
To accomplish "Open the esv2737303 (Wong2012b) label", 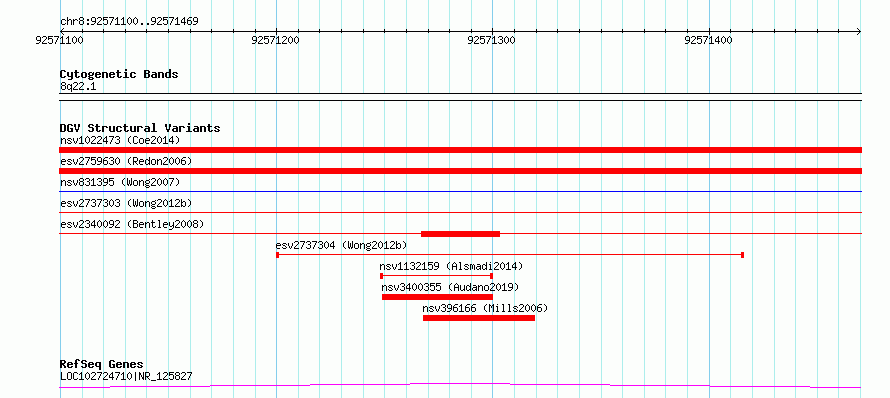I will 126,203.
